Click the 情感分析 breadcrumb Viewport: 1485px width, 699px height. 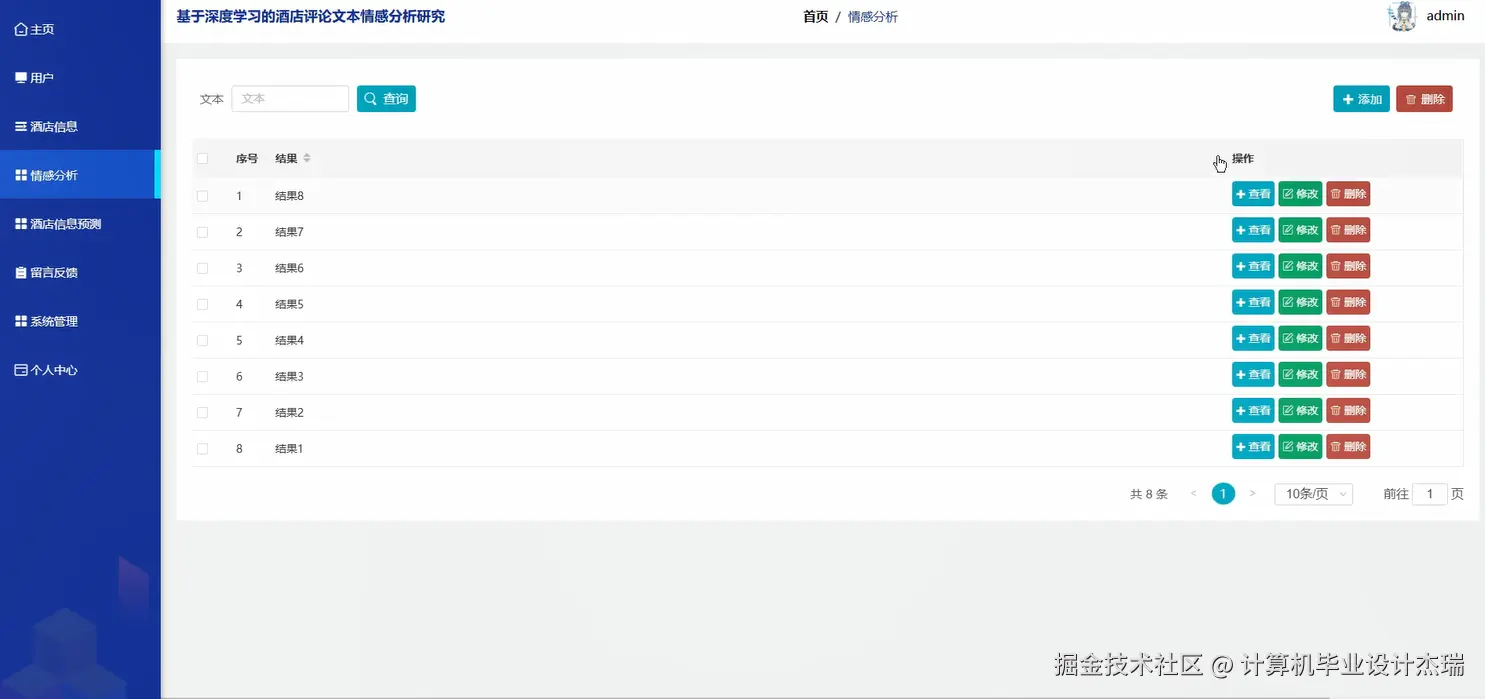point(873,17)
